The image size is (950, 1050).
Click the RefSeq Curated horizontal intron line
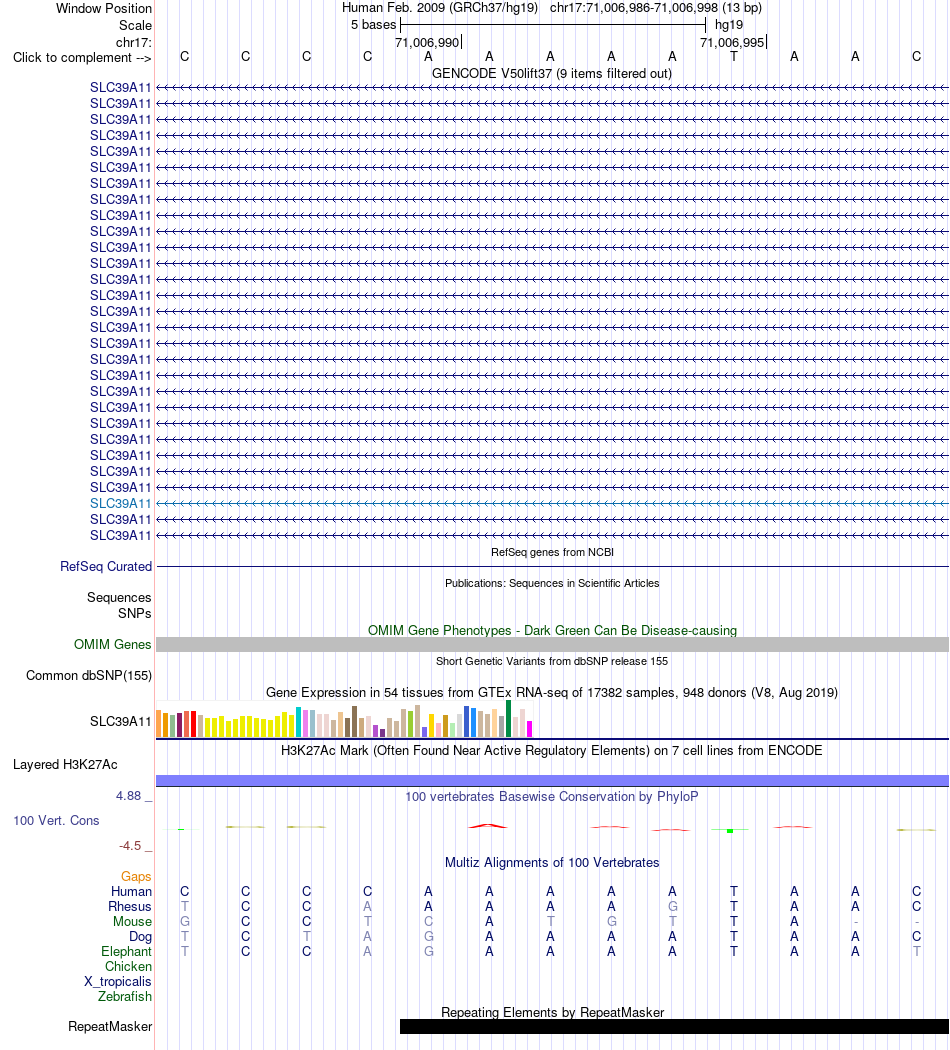pos(552,567)
